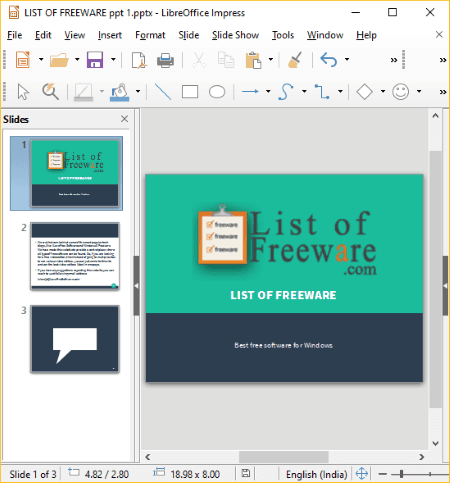Open the File menu
450x483 pixels.
click(x=15, y=35)
